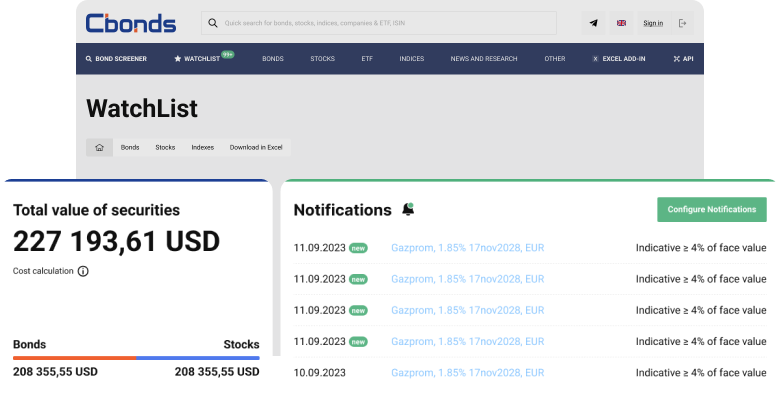
Task: Open the Excel Add-in menu item
Action: click(619, 59)
